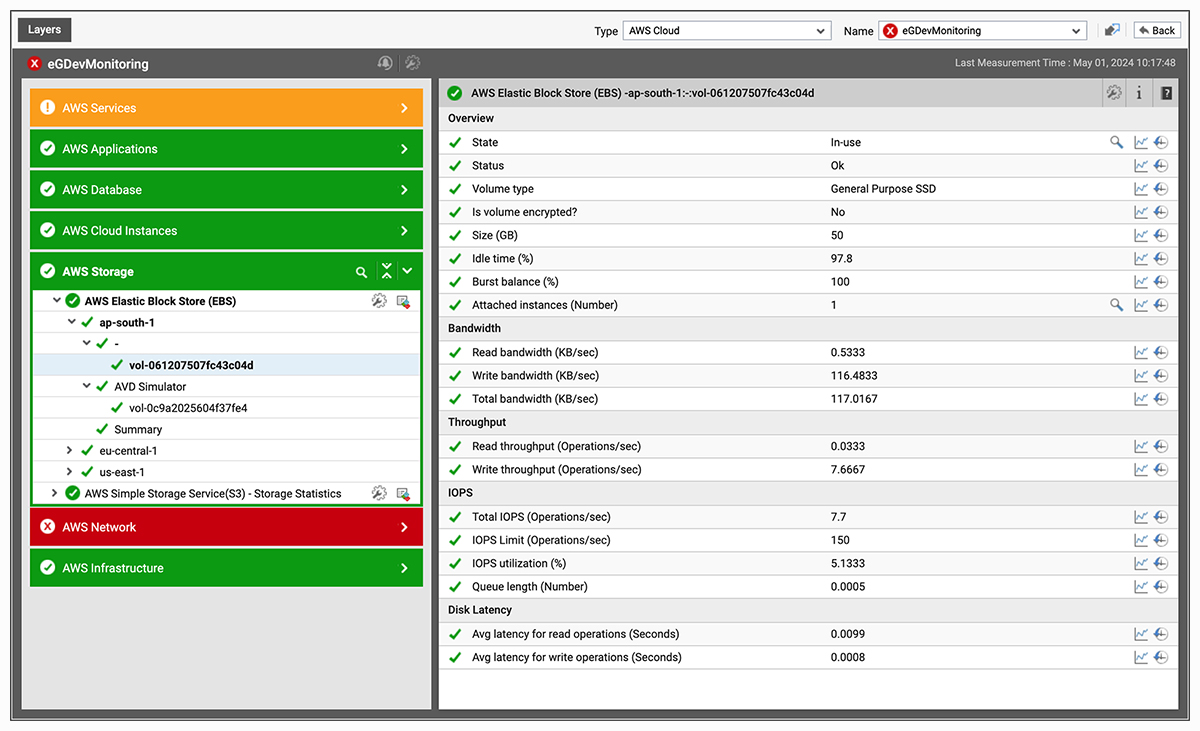The image size is (1200, 731).
Task: Open the graph icon for Volume type
Action: click(1141, 189)
